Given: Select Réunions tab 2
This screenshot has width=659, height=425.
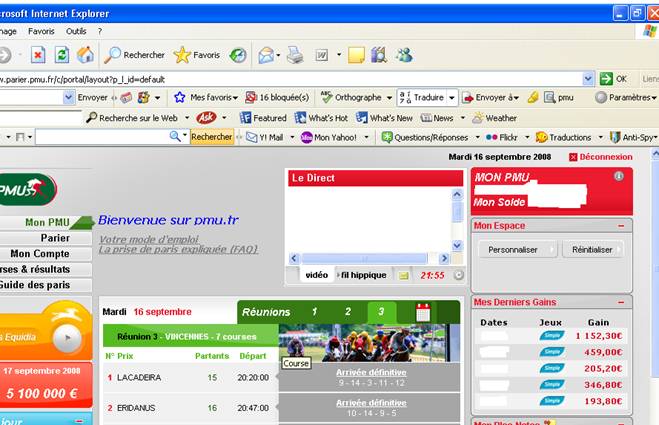Looking at the screenshot, I should click(348, 312).
